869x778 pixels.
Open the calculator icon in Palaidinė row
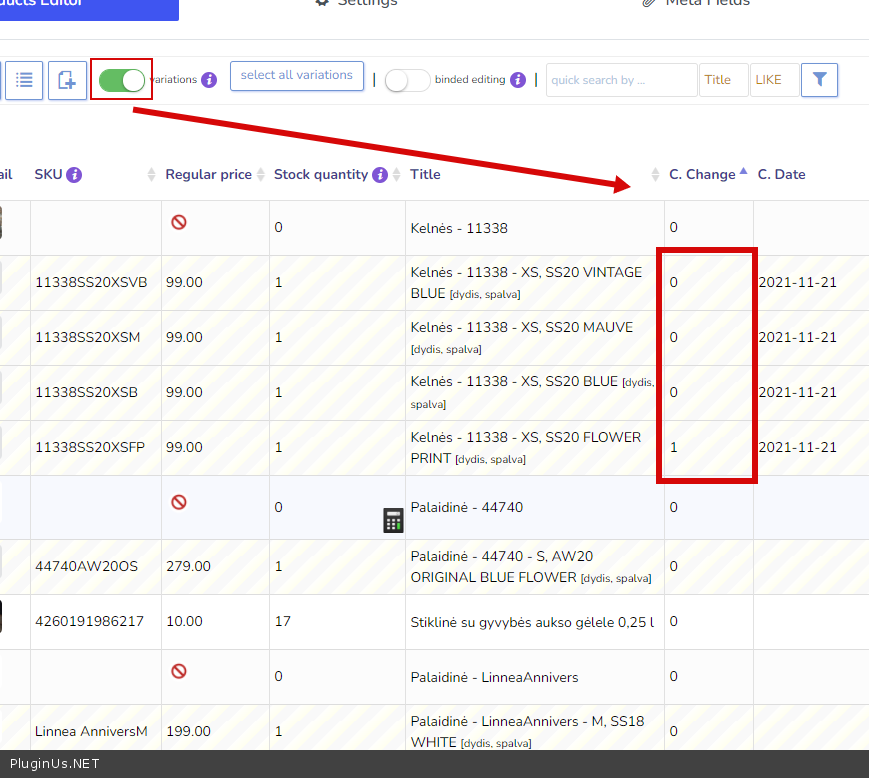click(x=393, y=520)
